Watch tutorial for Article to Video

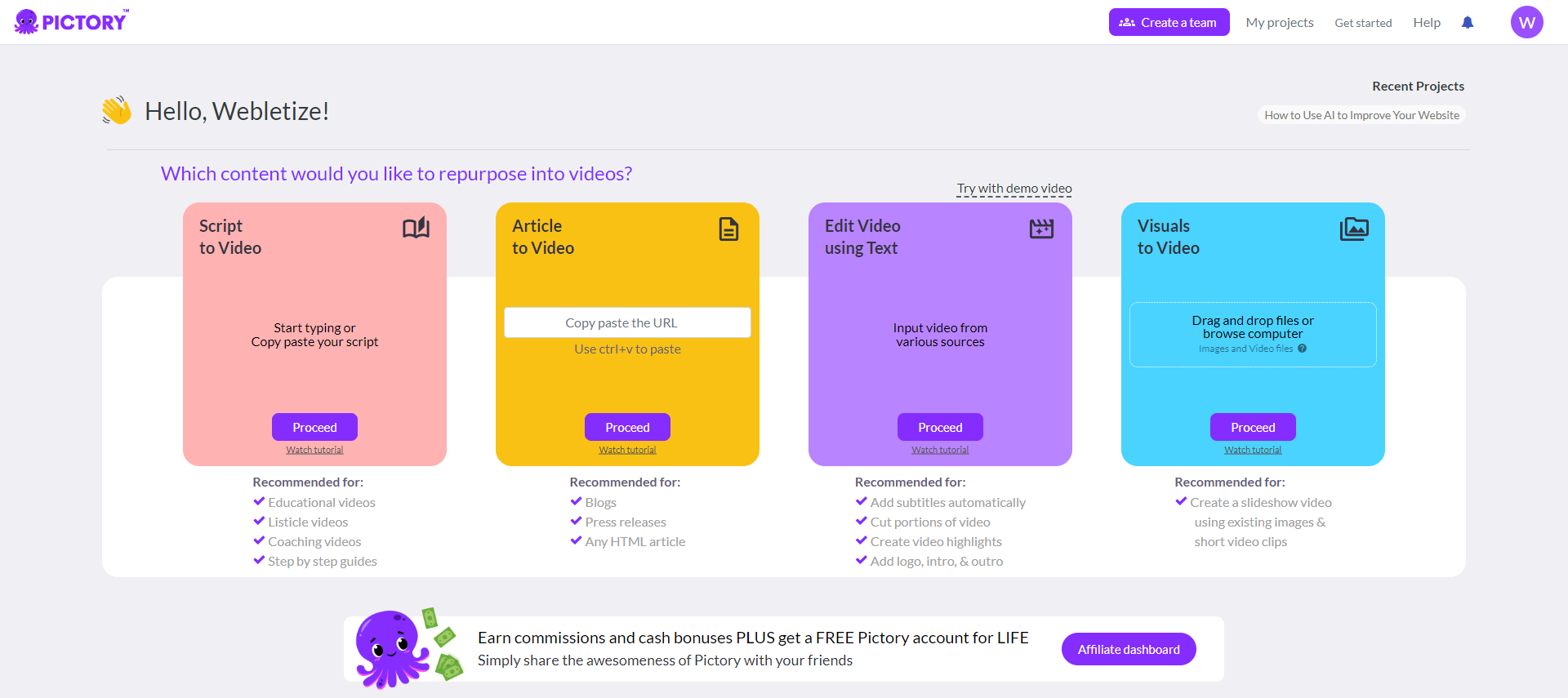click(x=627, y=450)
